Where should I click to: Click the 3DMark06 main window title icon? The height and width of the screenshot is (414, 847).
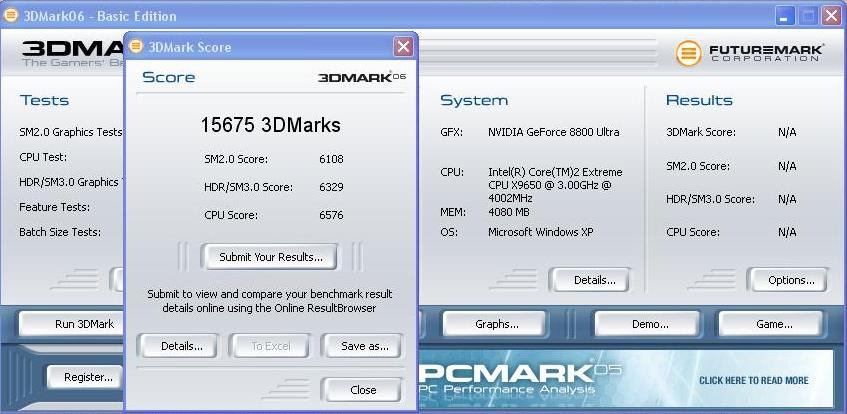(x=10, y=16)
